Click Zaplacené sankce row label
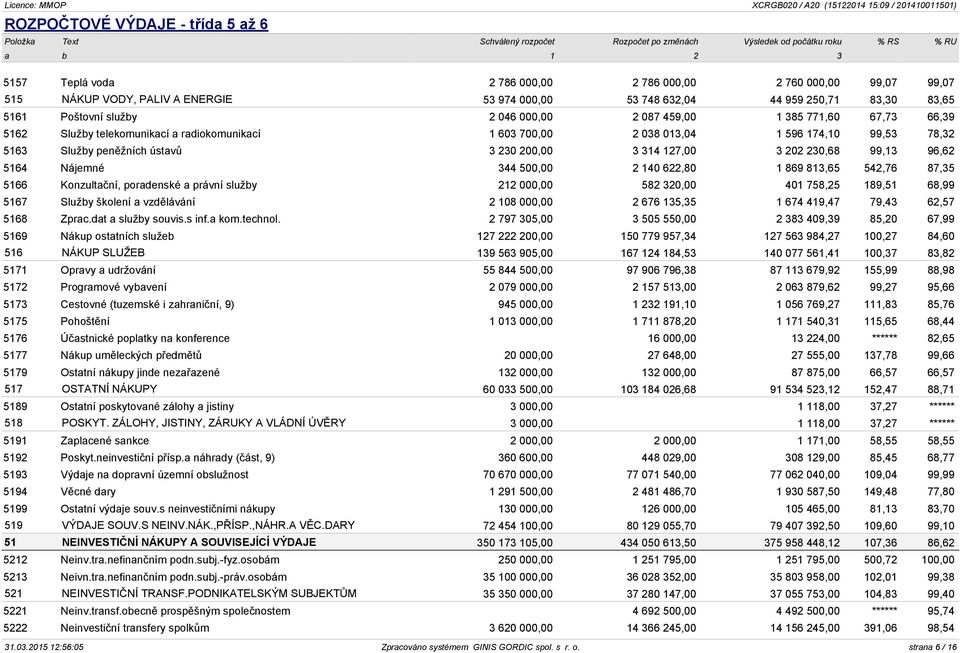960x653 pixels. [104, 441]
